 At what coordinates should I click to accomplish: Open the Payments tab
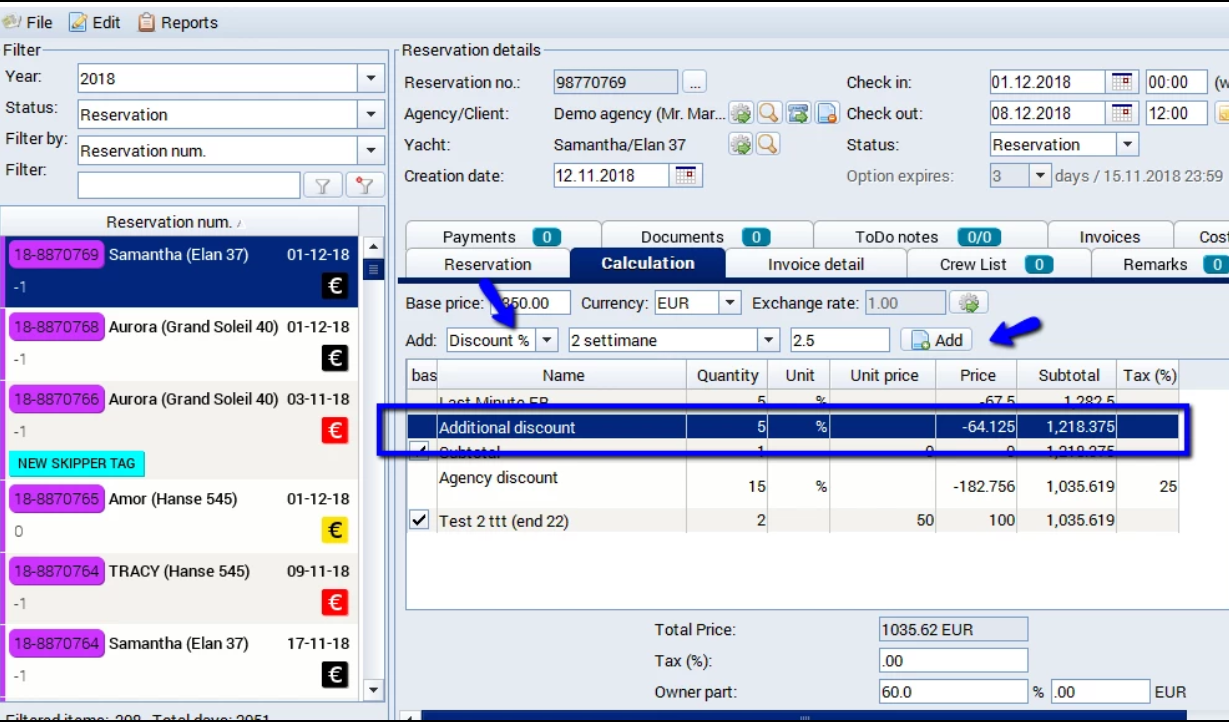(502, 237)
